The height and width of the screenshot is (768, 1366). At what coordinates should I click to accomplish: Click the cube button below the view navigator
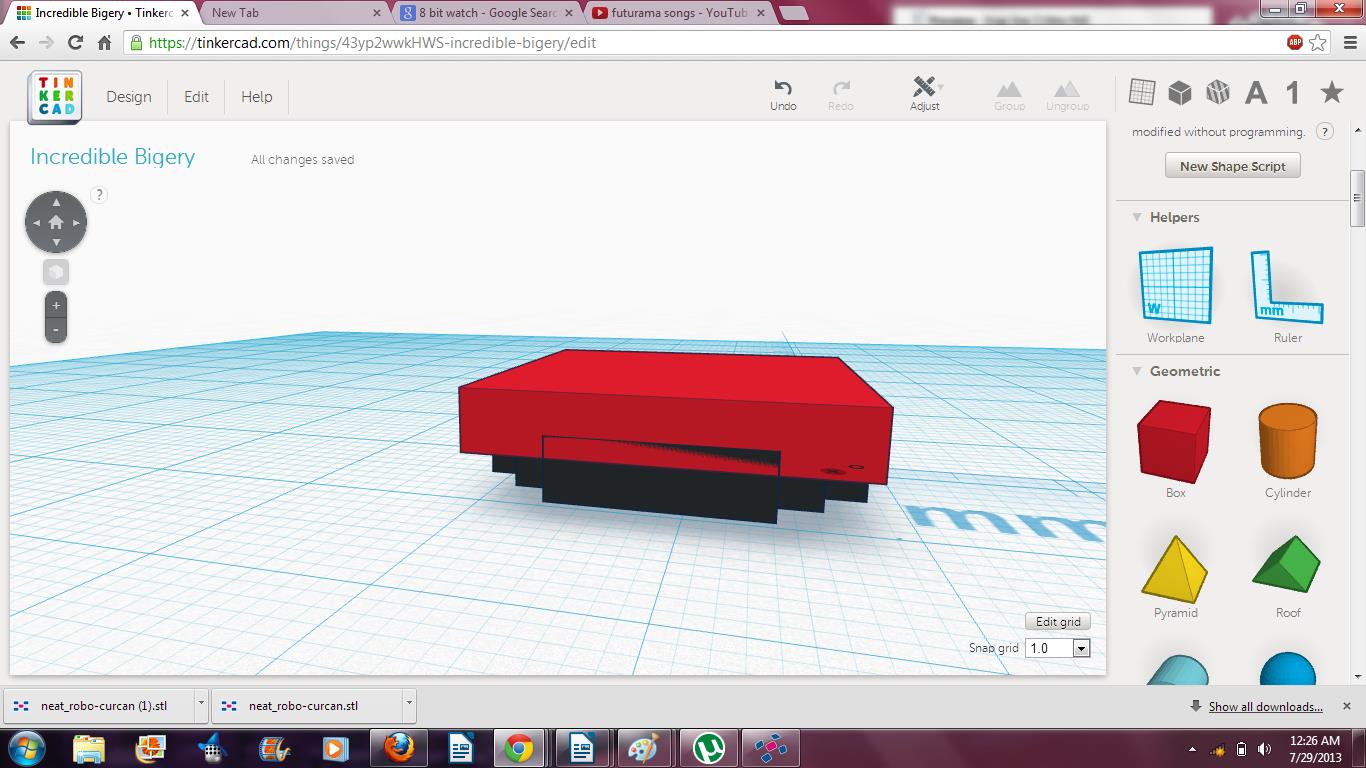coord(56,272)
